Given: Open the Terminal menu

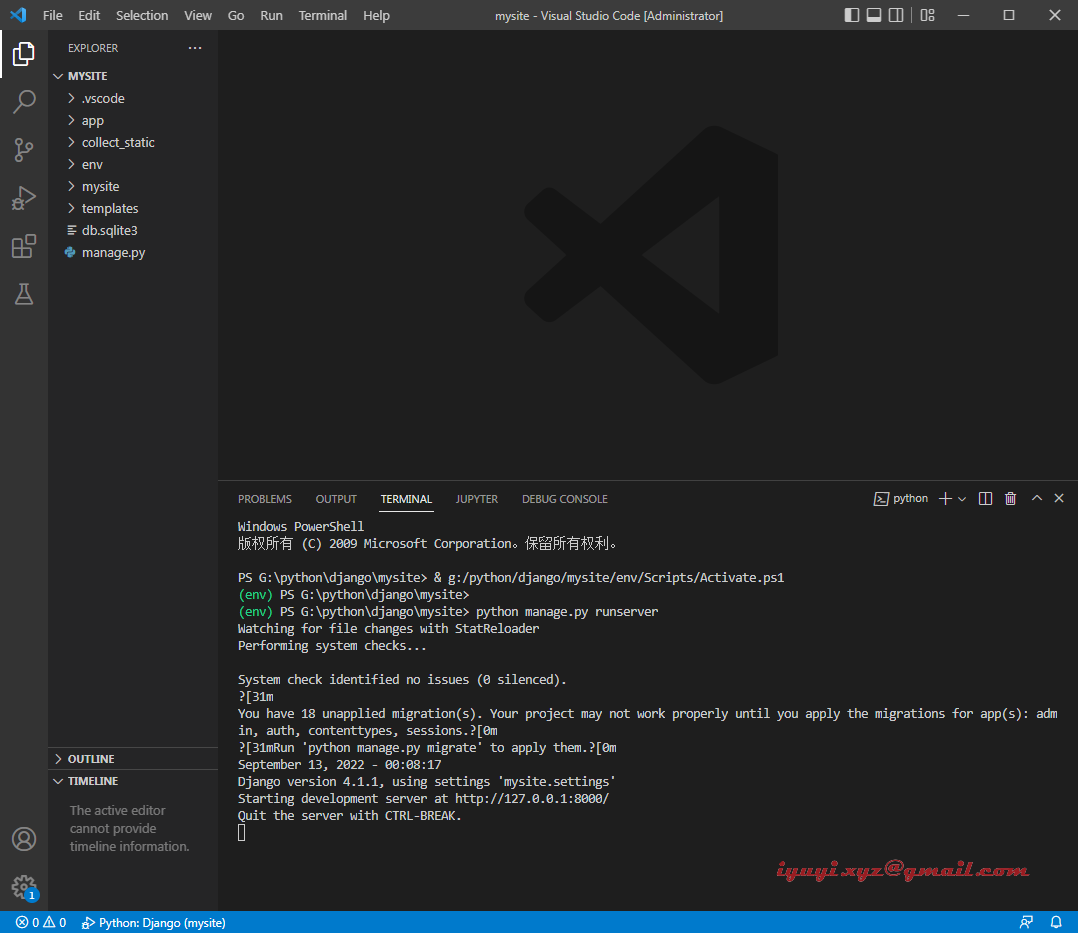Looking at the screenshot, I should point(322,15).
